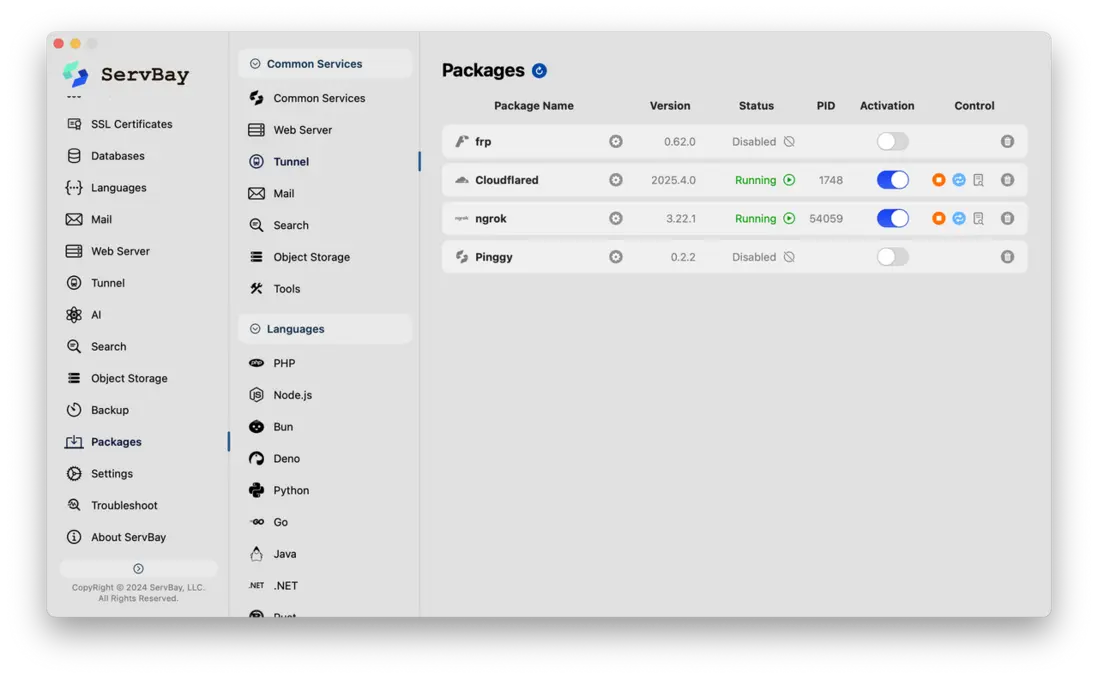Viewport: 1098px width, 679px height.
Task: Open the Cloudflared log viewer icon
Action: 978,180
